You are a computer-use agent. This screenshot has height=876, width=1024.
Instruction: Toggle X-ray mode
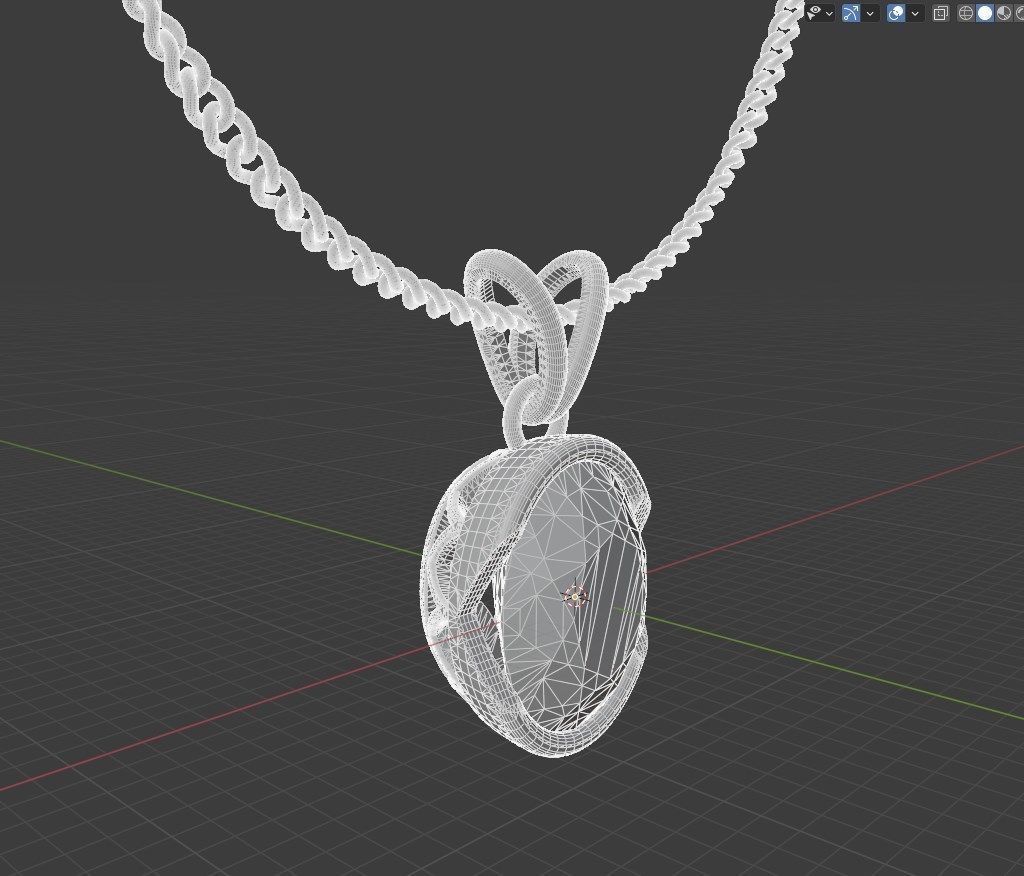click(x=940, y=13)
